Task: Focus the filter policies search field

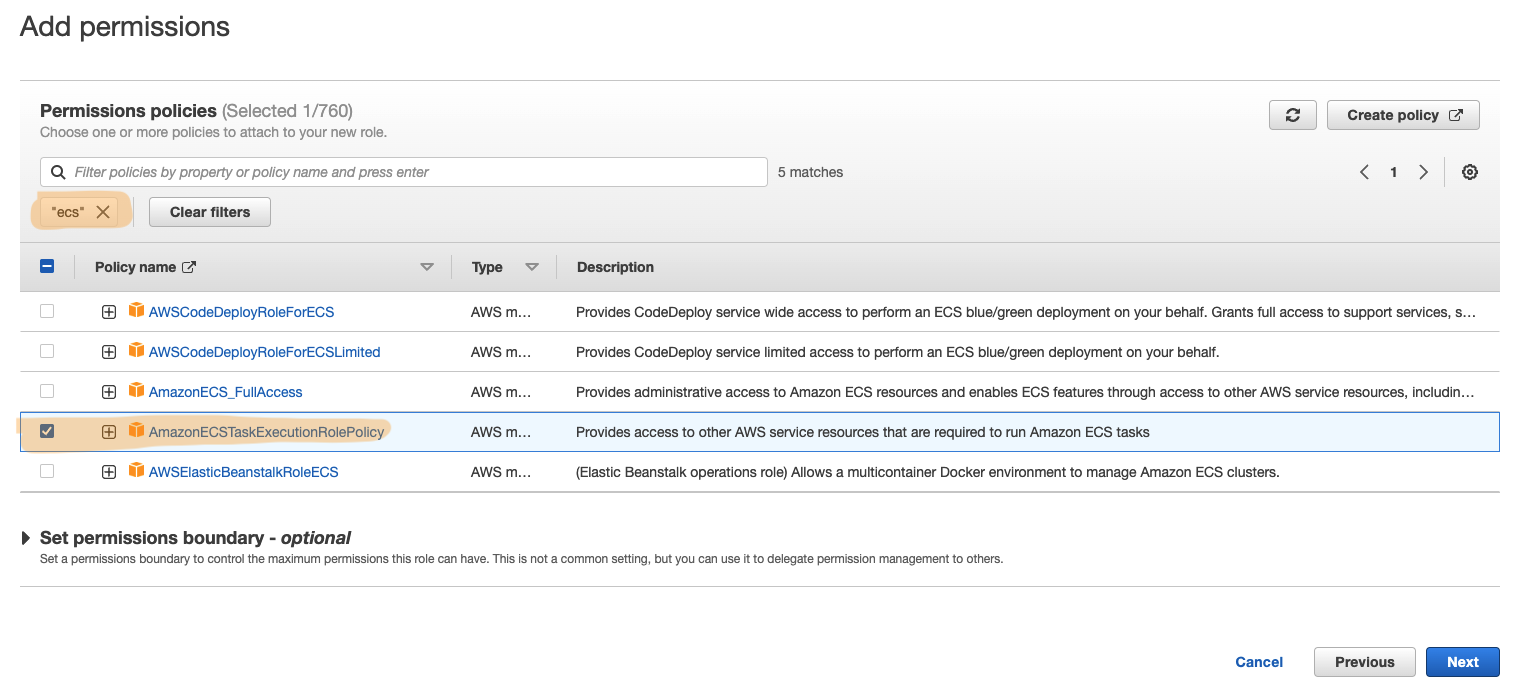Action: [x=404, y=172]
